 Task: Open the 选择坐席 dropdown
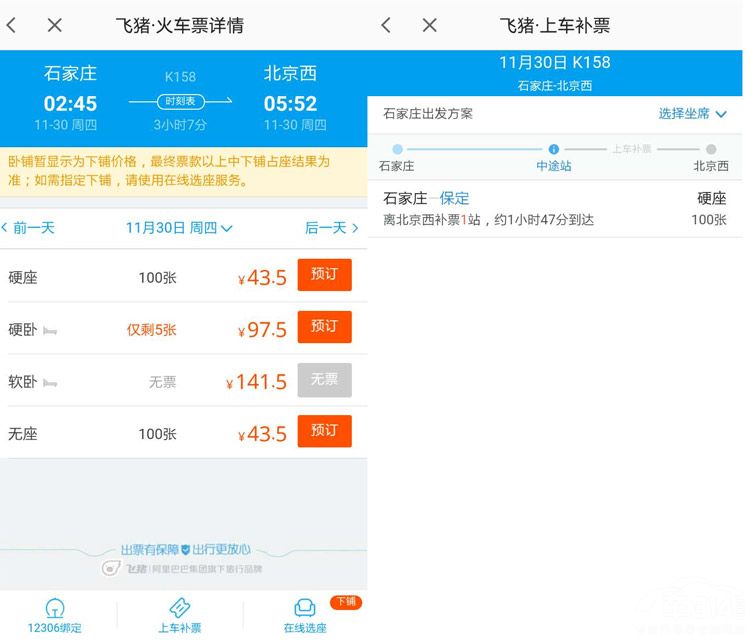click(x=692, y=114)
